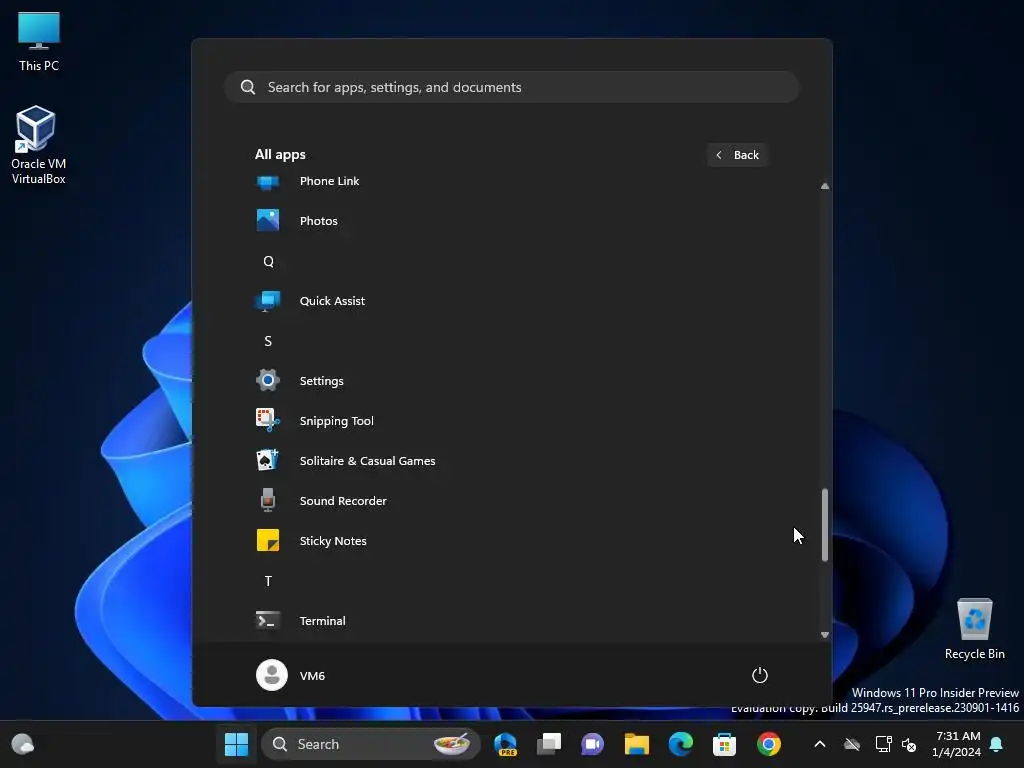The image size is (1024, 768).
Task: Go Back from the All apps list
Action: tap(737, 155)
